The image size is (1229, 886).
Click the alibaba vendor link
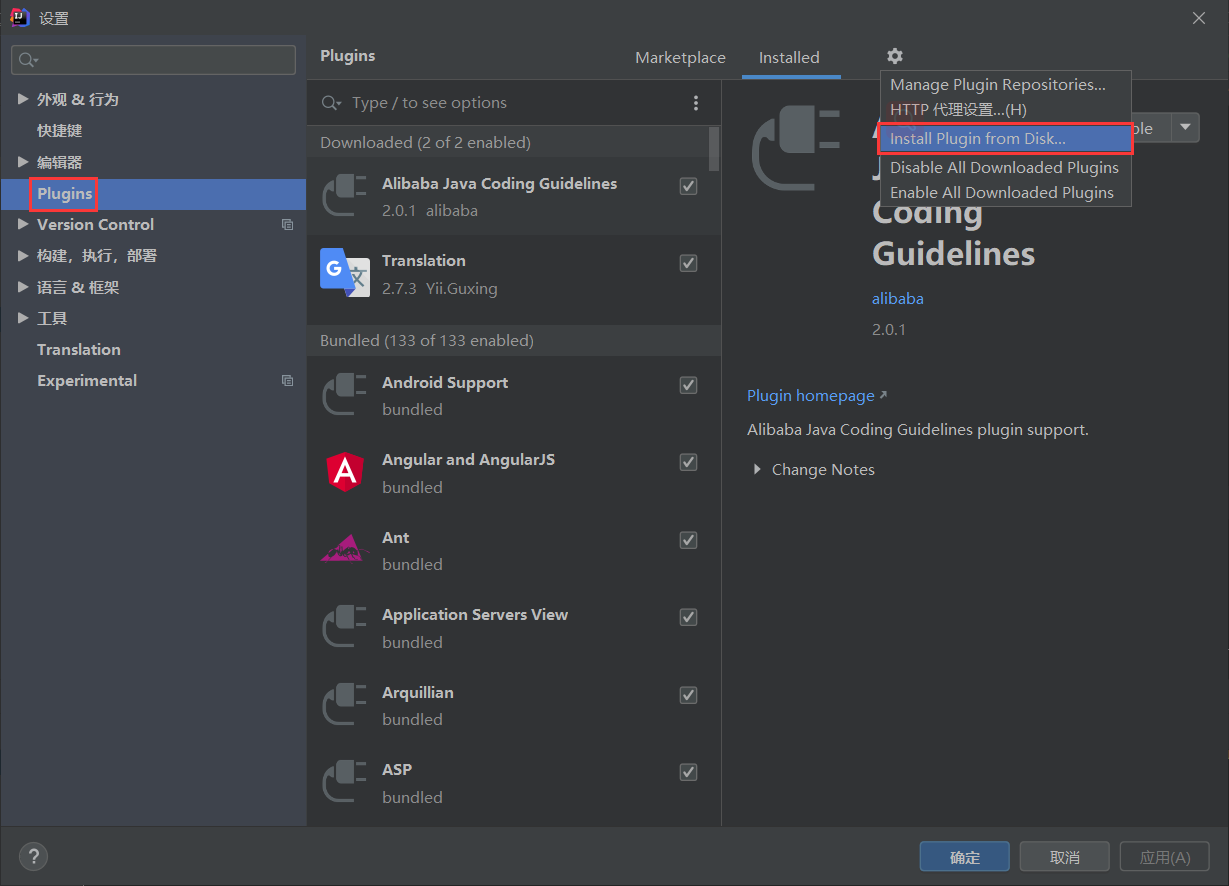pos(898,298)
